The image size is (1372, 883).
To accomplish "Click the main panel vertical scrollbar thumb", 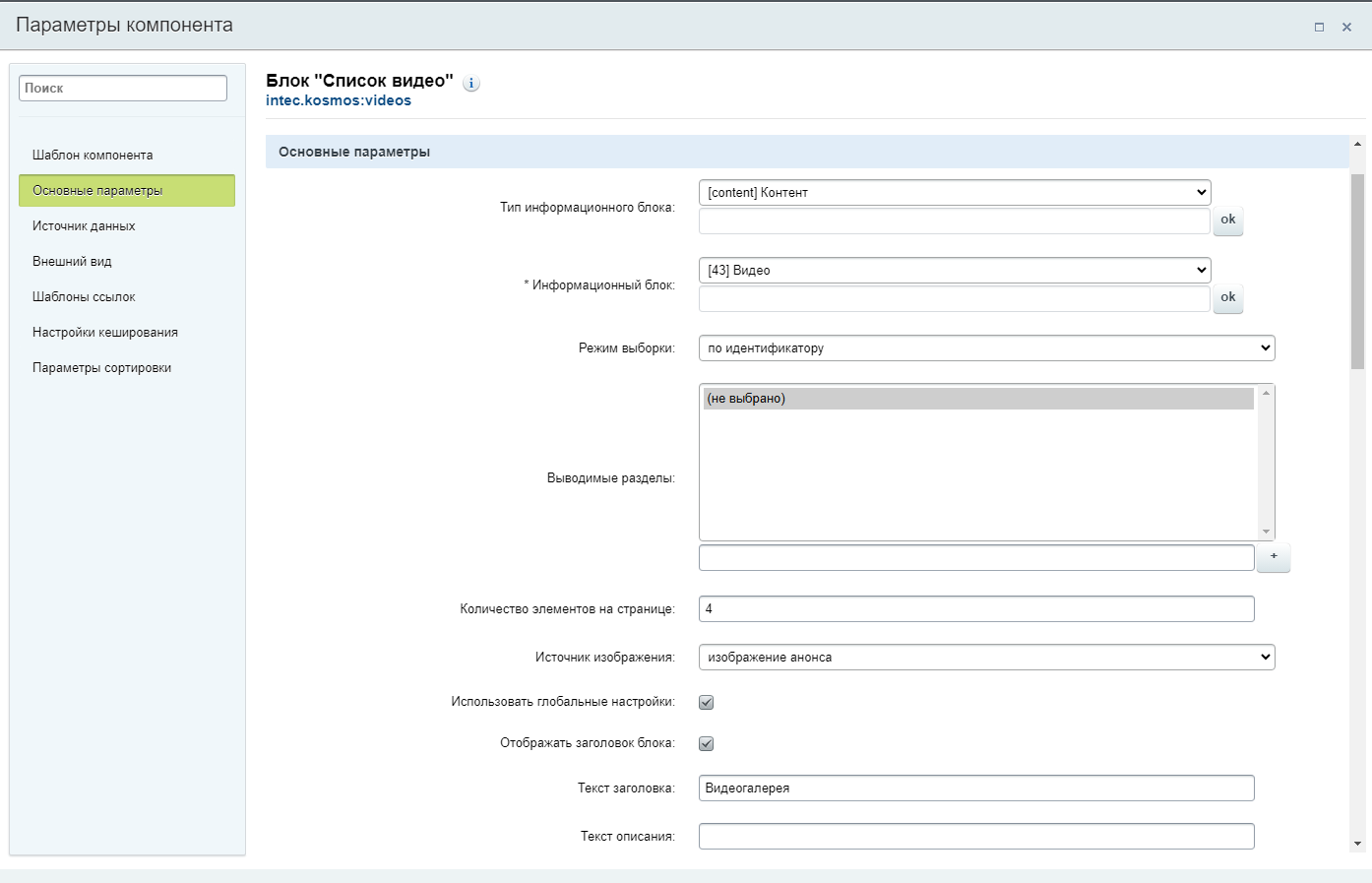I will [1357, 271].
